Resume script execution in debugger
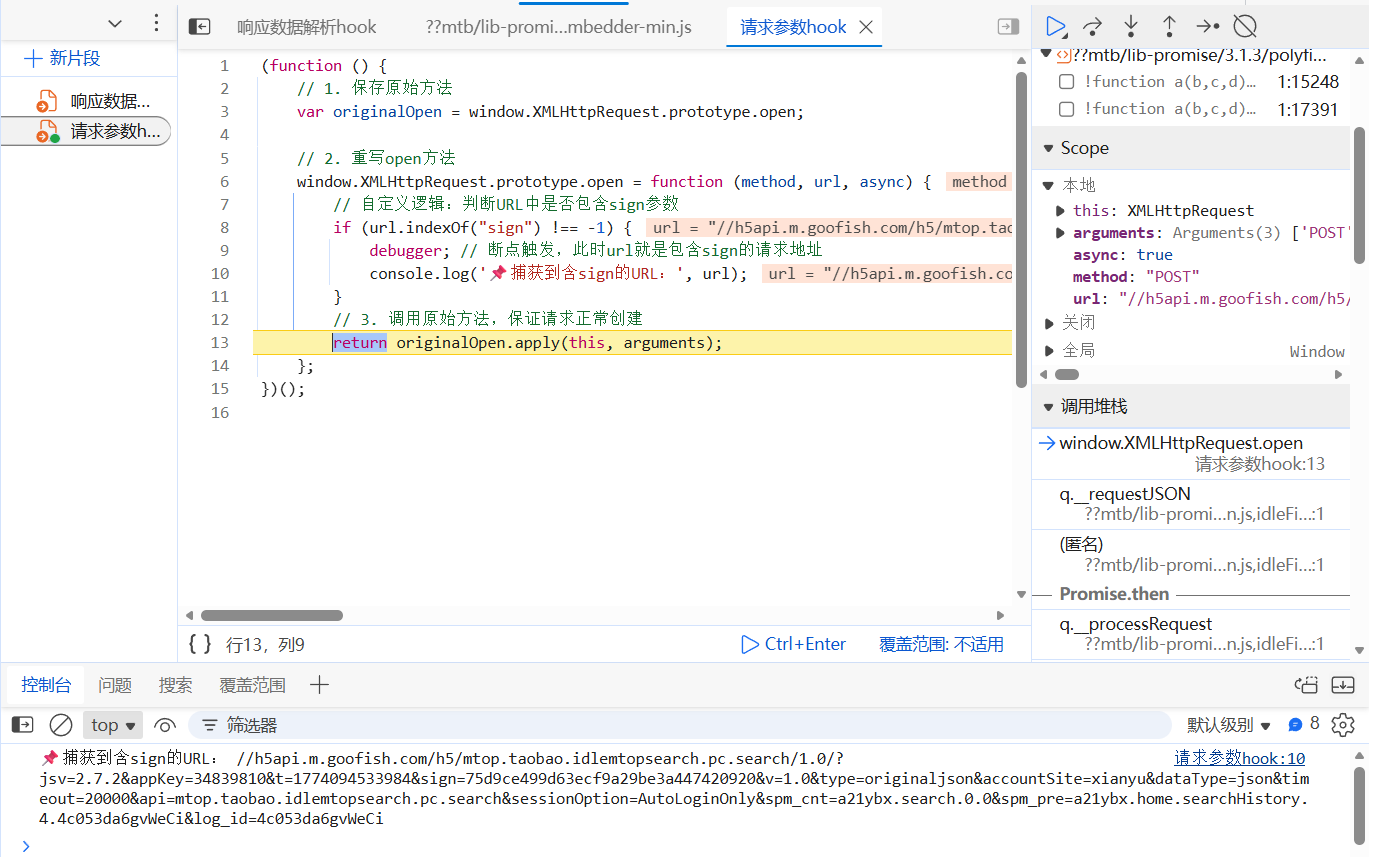The width and height of the screenshot is (1373, 857). (x=1055, y=26)
